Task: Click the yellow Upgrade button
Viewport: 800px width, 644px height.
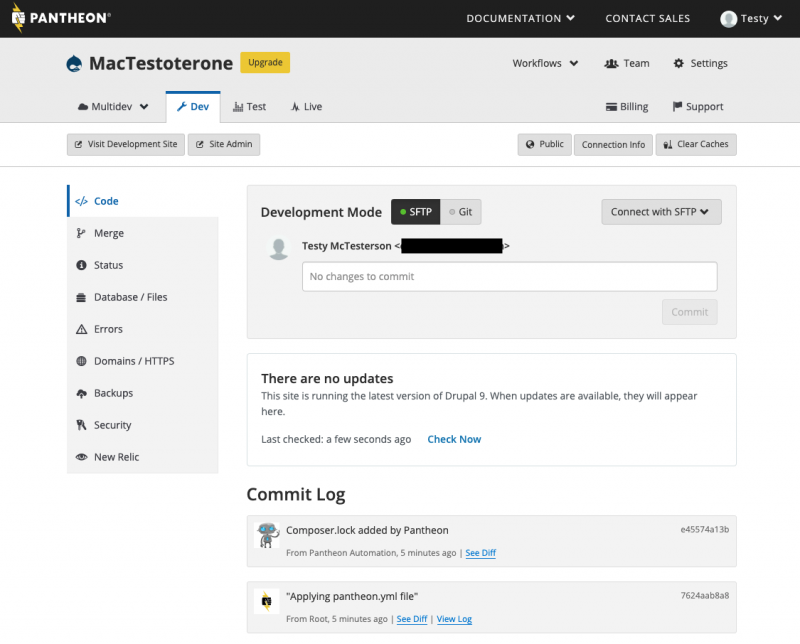Action: click(x=265, y=62)
